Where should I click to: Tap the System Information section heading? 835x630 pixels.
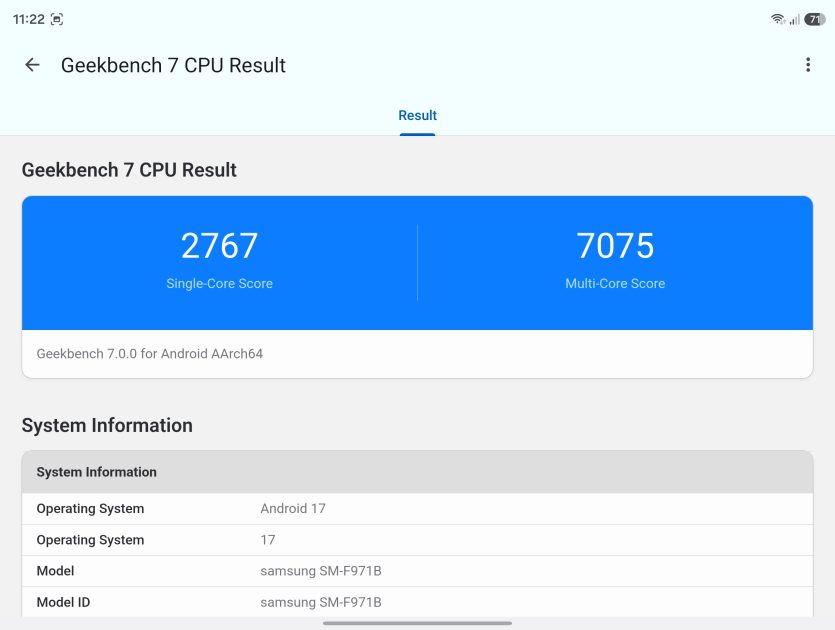click(107, 426)
